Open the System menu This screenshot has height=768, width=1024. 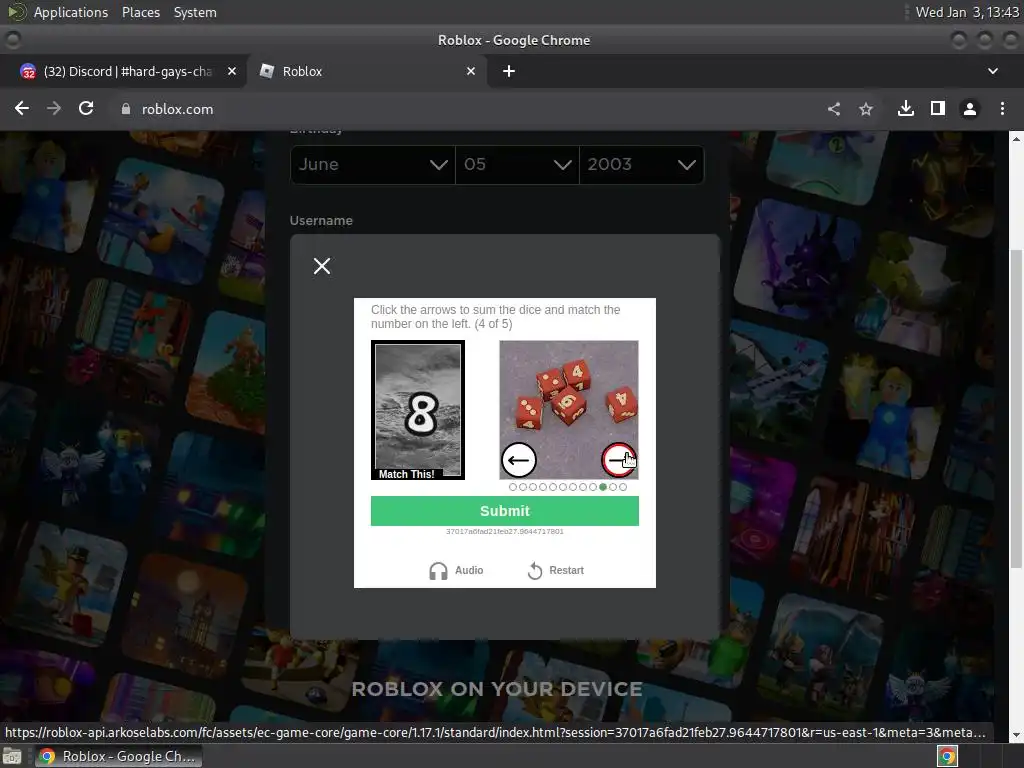[x=195, y=12]
